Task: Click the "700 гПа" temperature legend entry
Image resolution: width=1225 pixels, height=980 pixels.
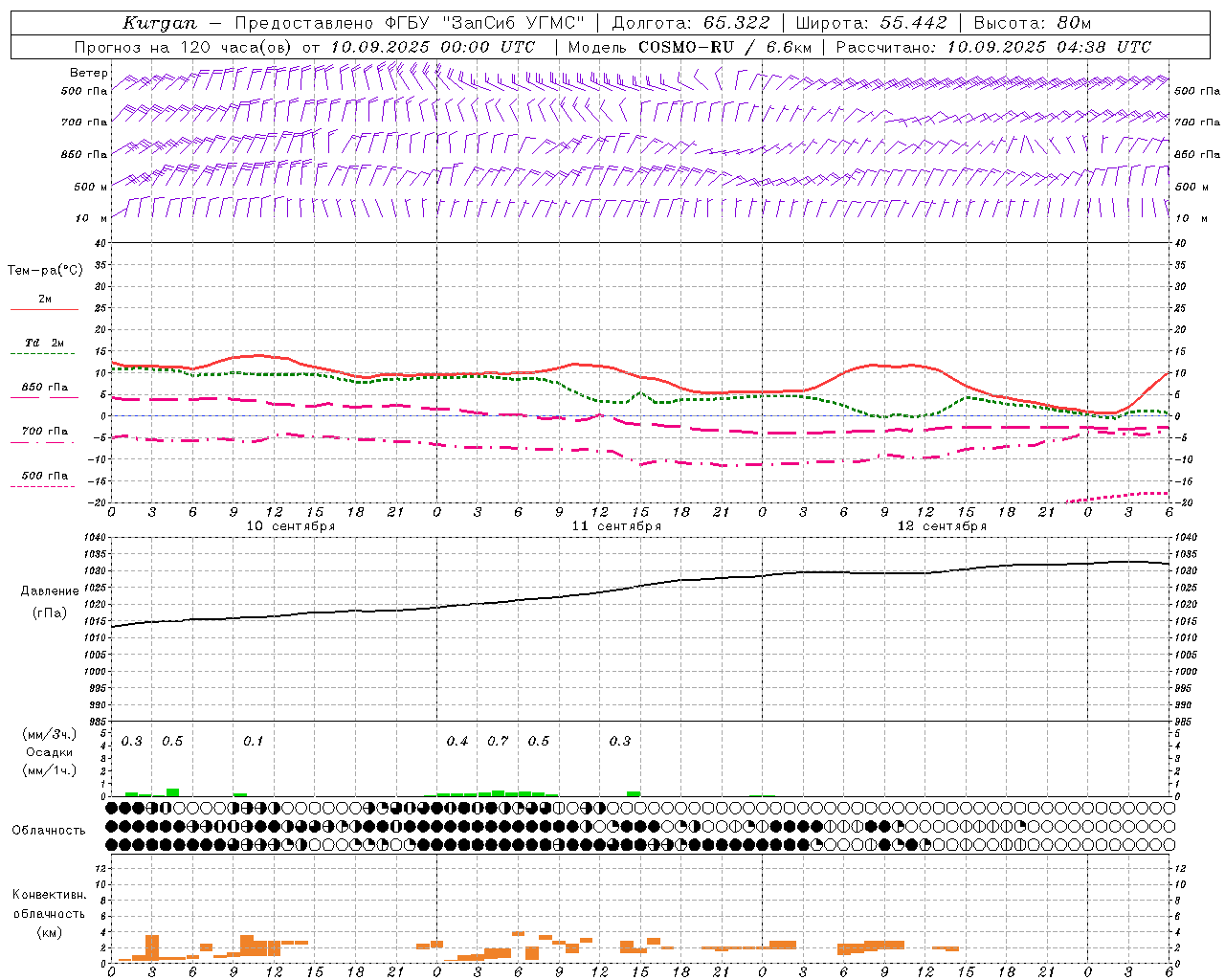Action: pos(44,432)
